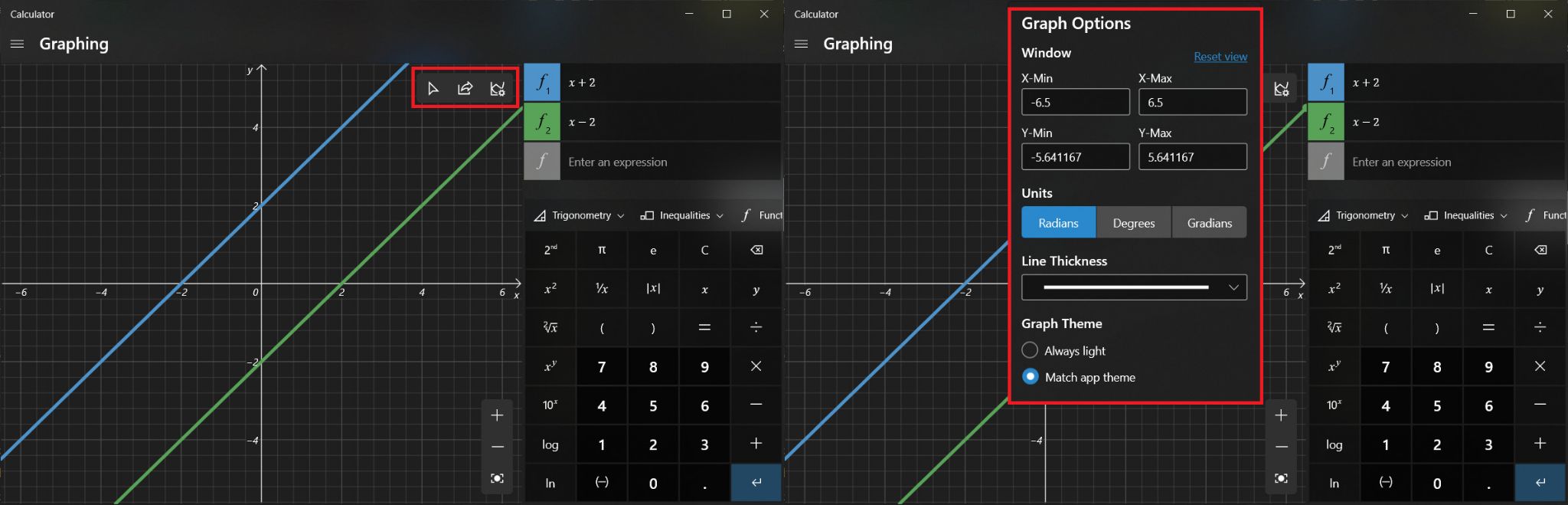
Task: Click number 7 key in left window
Action: (602, 366)
